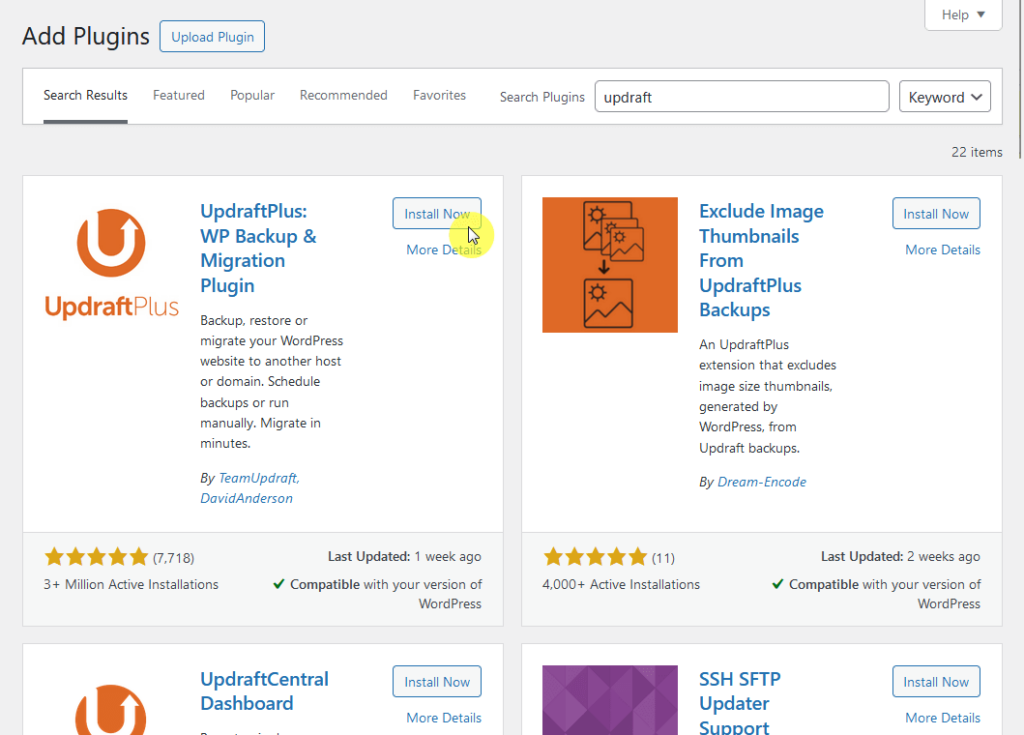This screenshot has height=735, width=1024.
Task: Click the Exclude Image Thumbnails star rating
Action: point(595,557)
